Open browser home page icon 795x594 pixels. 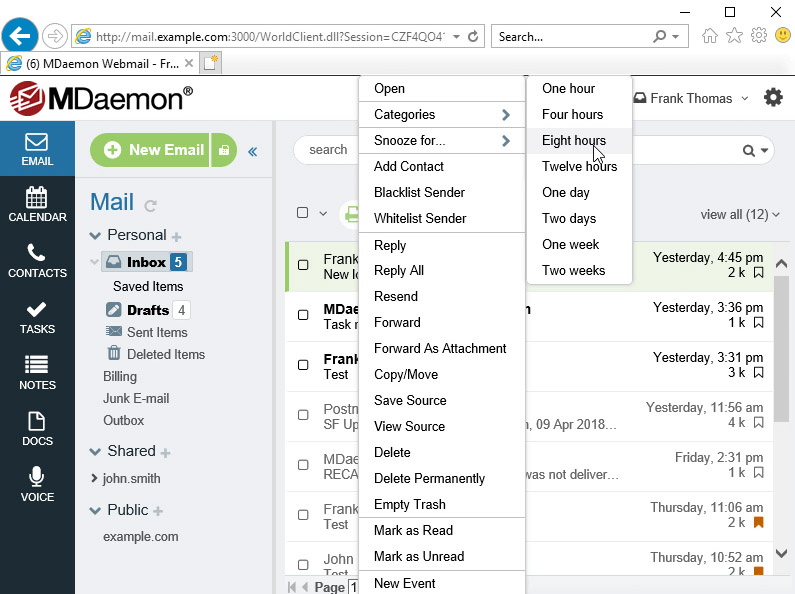(710, 35)
